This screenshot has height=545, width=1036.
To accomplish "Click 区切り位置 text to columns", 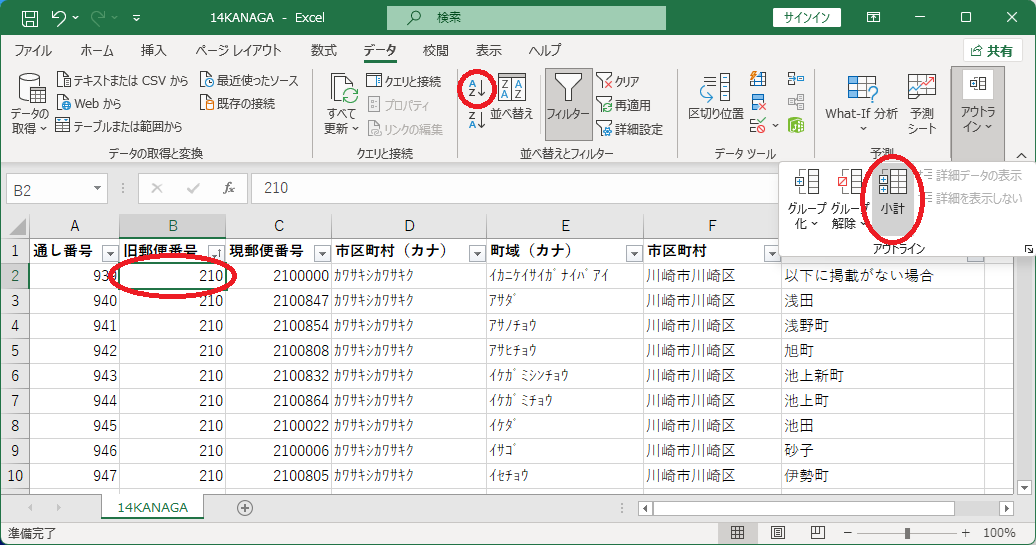I will pyautogui.click(x=716, y=98).
